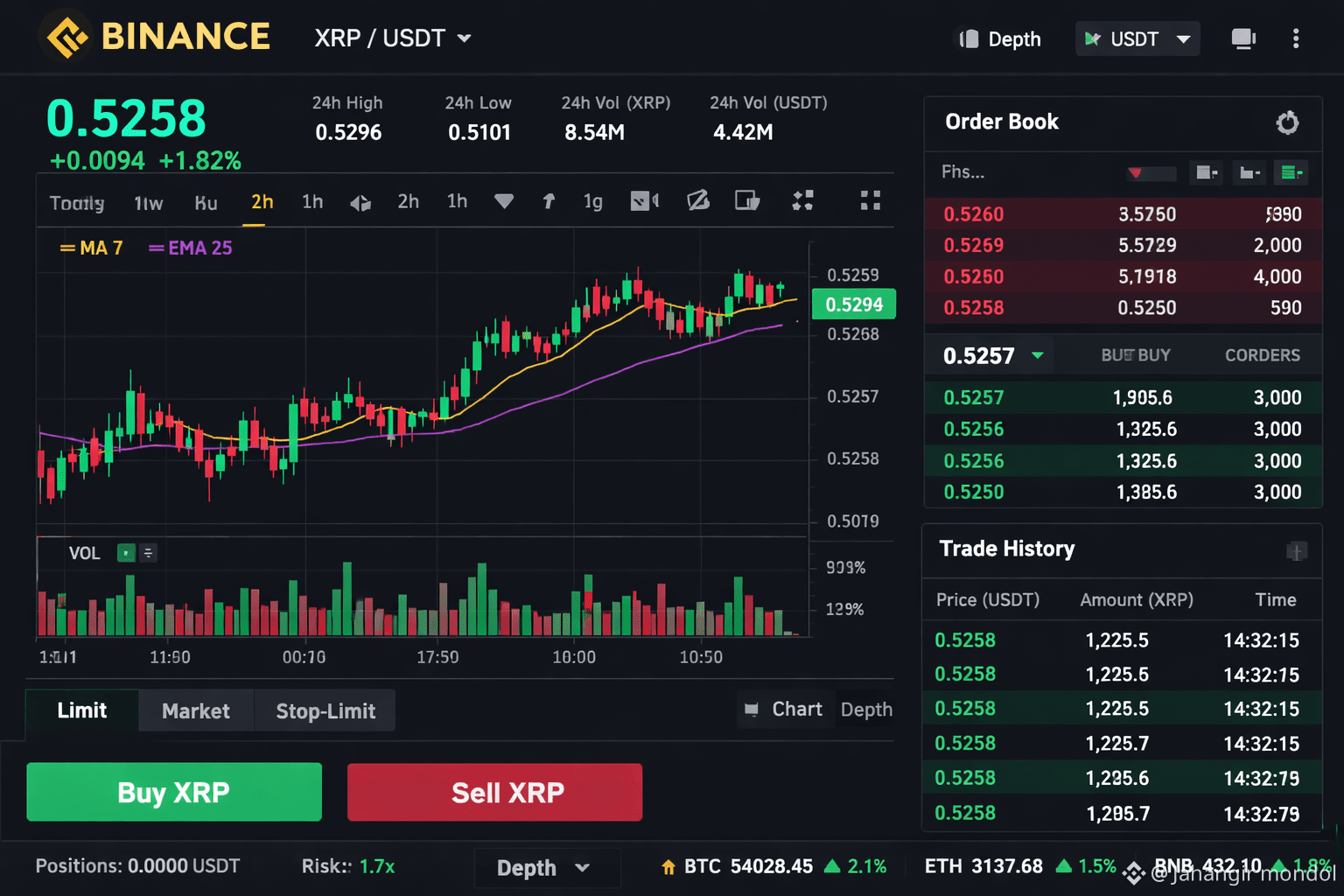Toggle the four-square grid layout icon
This screenshot has height=896, width=1344.
(x=871, y=200)
